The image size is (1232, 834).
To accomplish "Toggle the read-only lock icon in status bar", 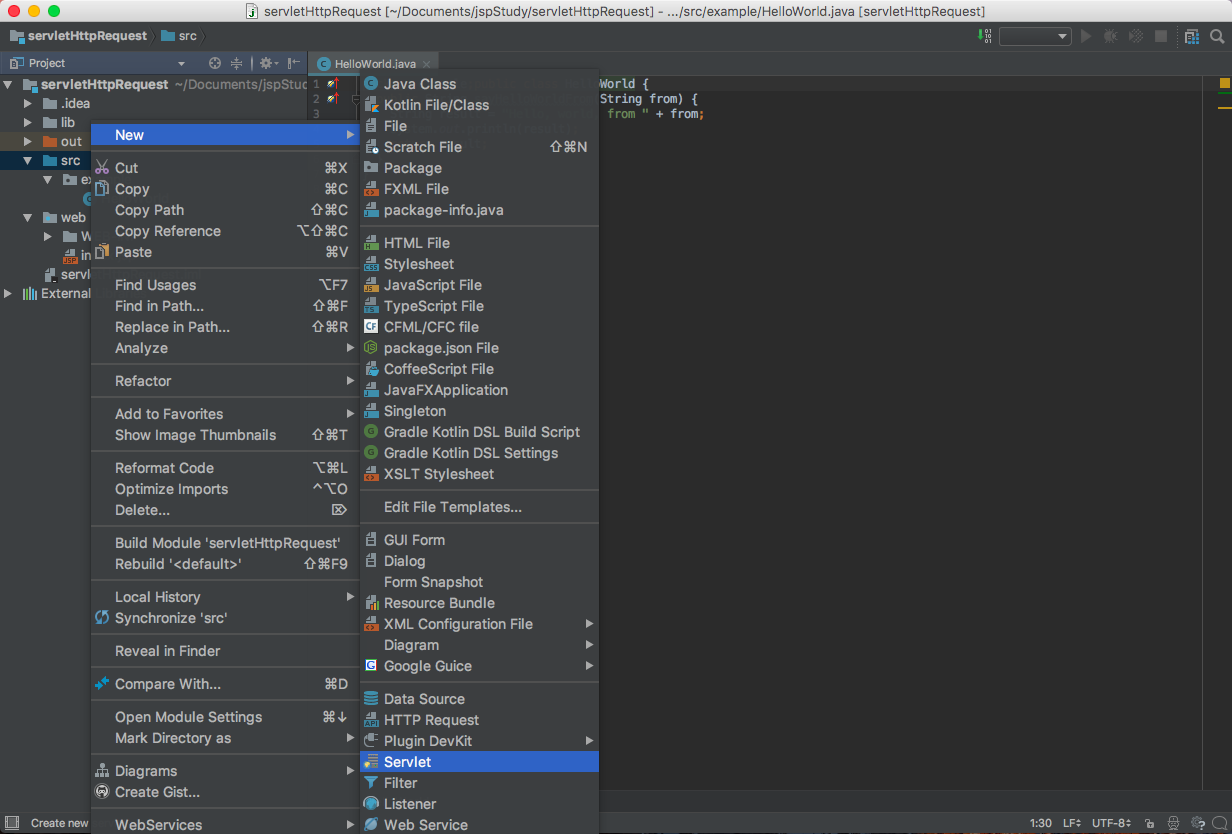I will point(1150,823).
